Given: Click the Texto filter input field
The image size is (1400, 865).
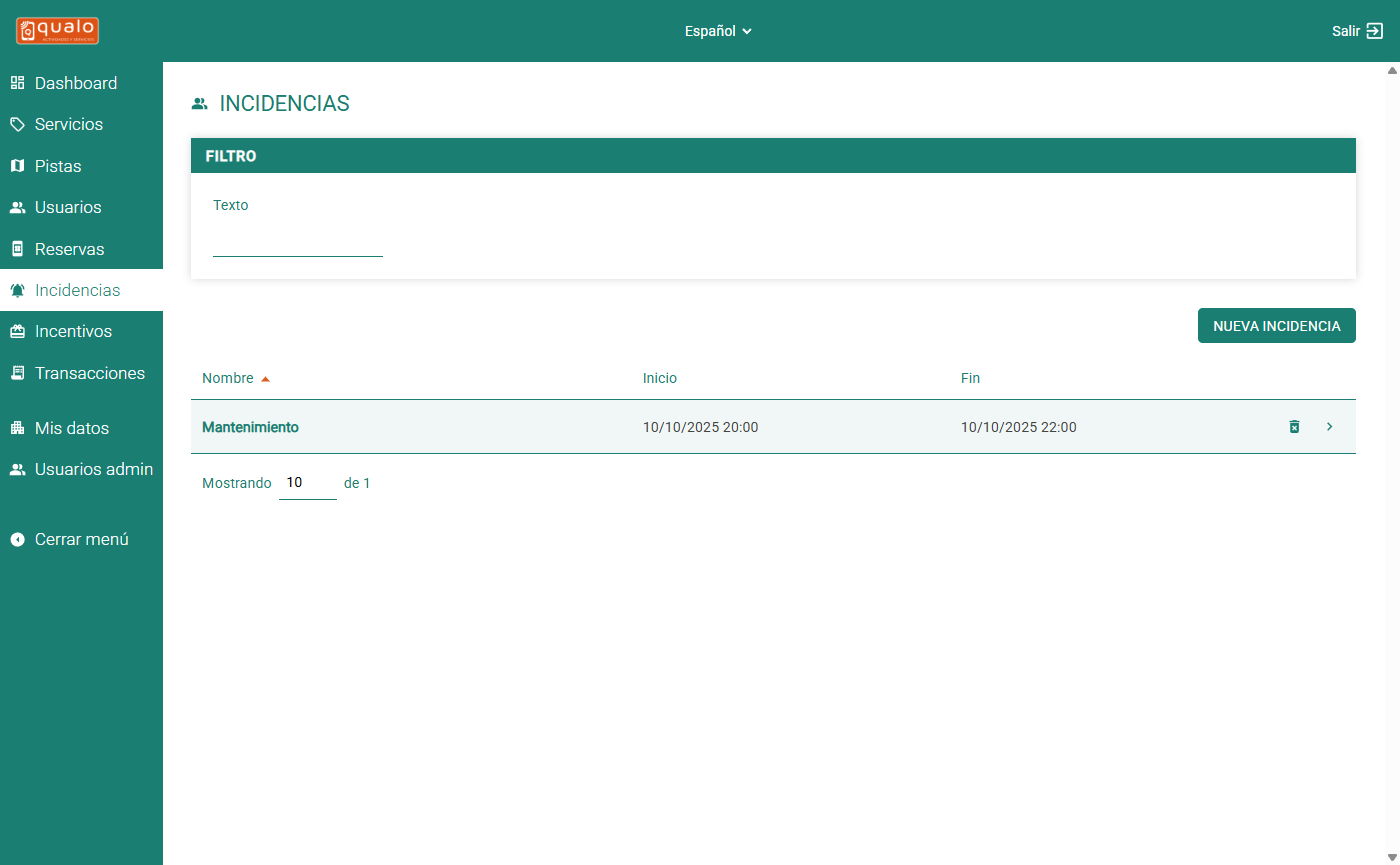Looking at the screenshot, I should point(297,243).
